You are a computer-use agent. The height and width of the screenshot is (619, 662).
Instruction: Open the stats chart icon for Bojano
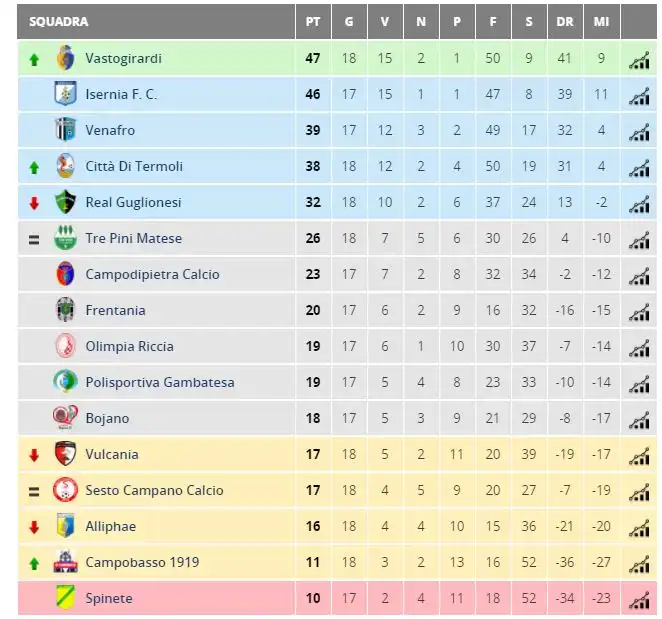(639, 420)
